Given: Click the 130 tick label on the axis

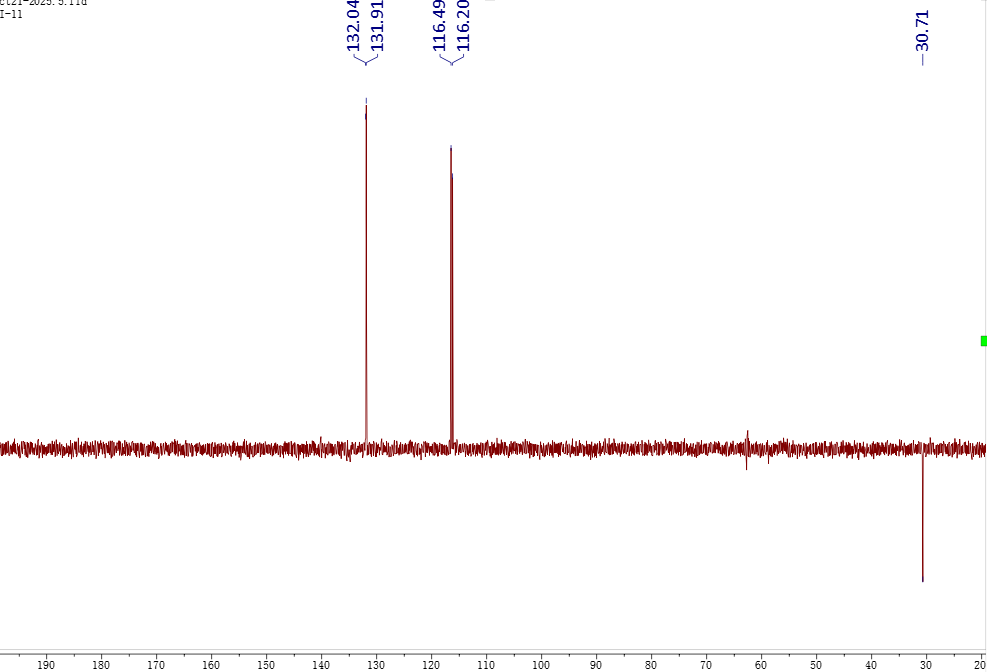Looking at the screenshot, I should point(375,663).
